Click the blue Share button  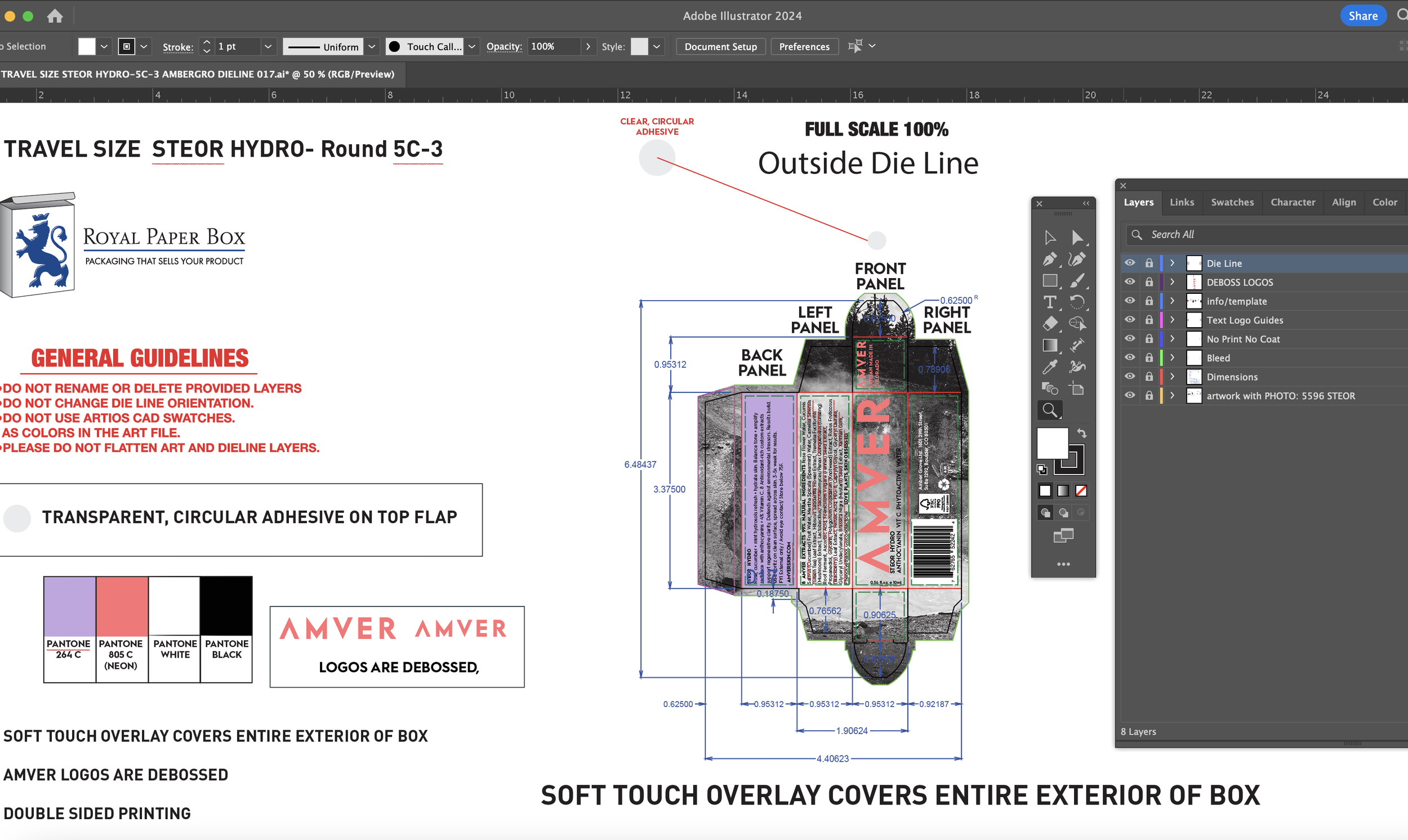pyautogui.click(x=1363, y=16)
